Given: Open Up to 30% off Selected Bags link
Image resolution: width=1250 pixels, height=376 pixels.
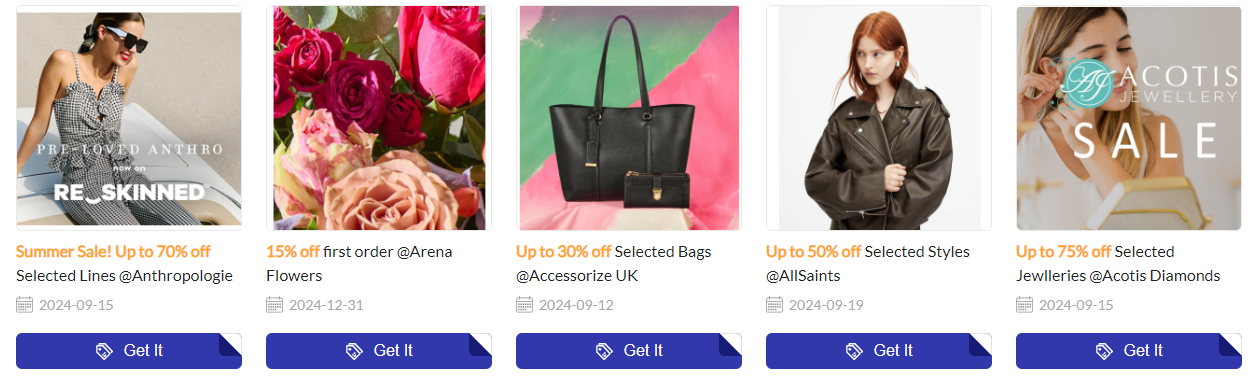Looking at the screenshot, I should [x=614, y=264].
